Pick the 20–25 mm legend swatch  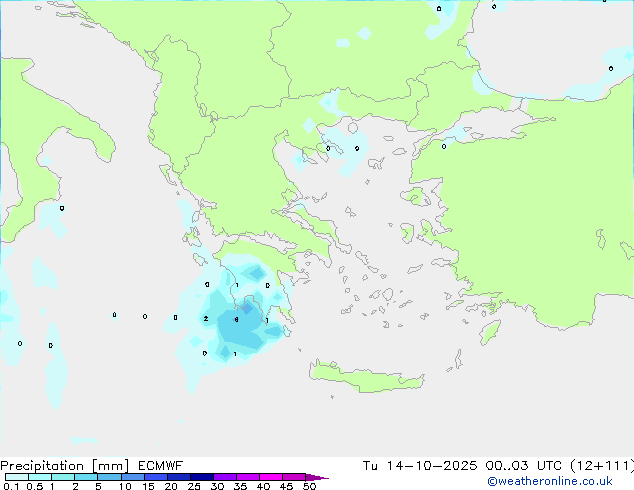[x=178, y=477]
